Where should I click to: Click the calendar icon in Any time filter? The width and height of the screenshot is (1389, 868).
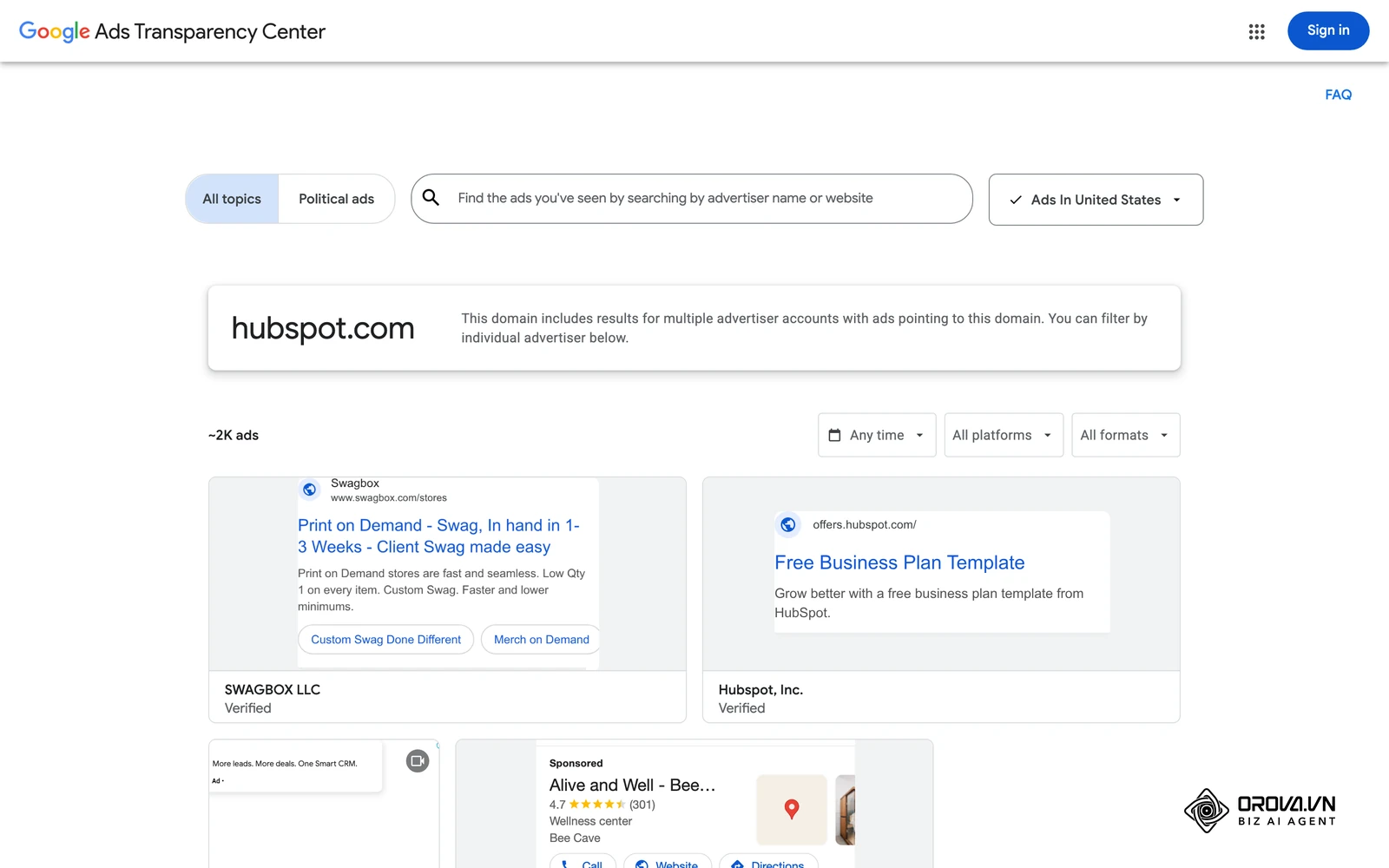click(834, 435)
